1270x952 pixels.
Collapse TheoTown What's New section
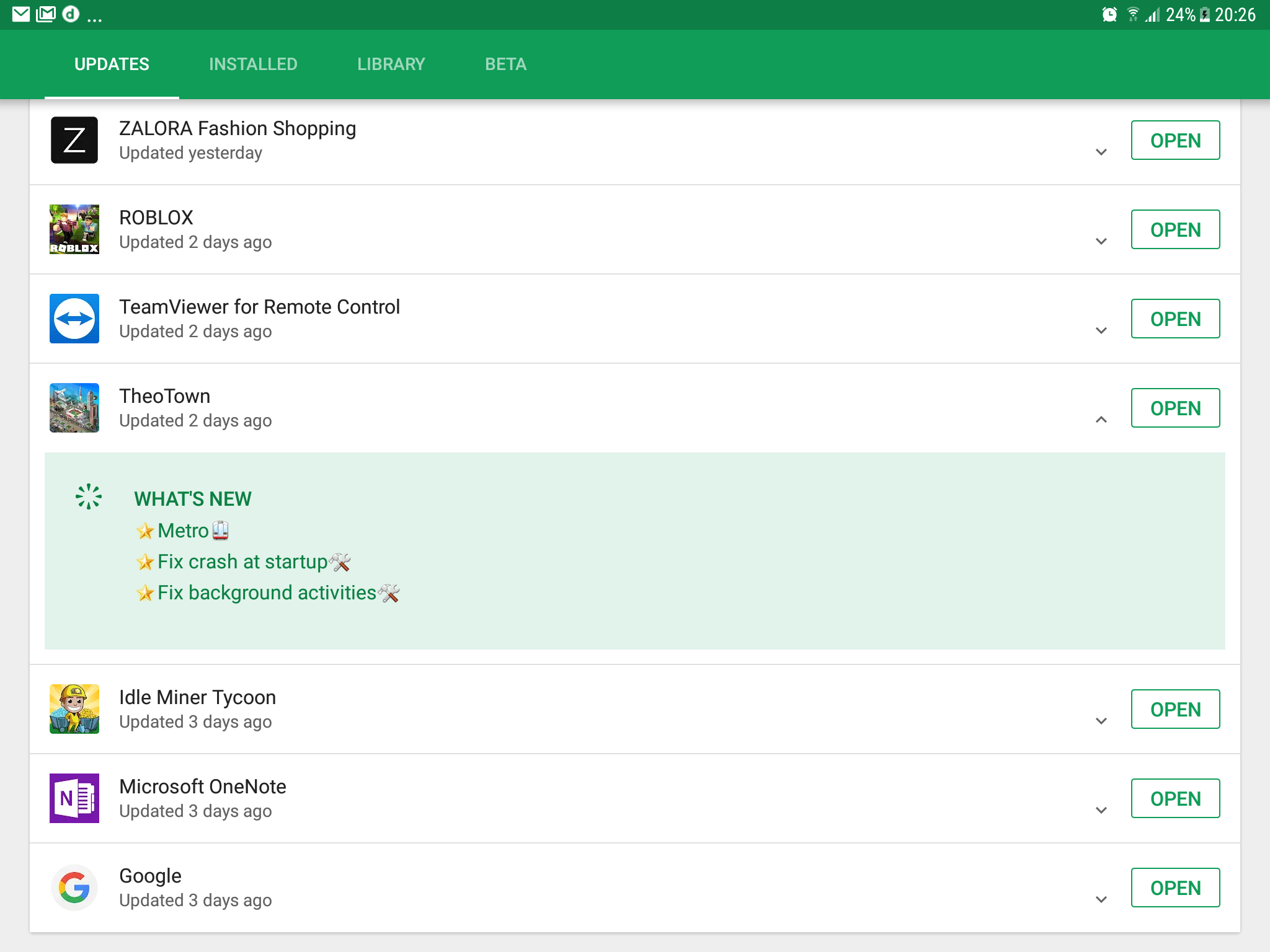pos(1101,420)
